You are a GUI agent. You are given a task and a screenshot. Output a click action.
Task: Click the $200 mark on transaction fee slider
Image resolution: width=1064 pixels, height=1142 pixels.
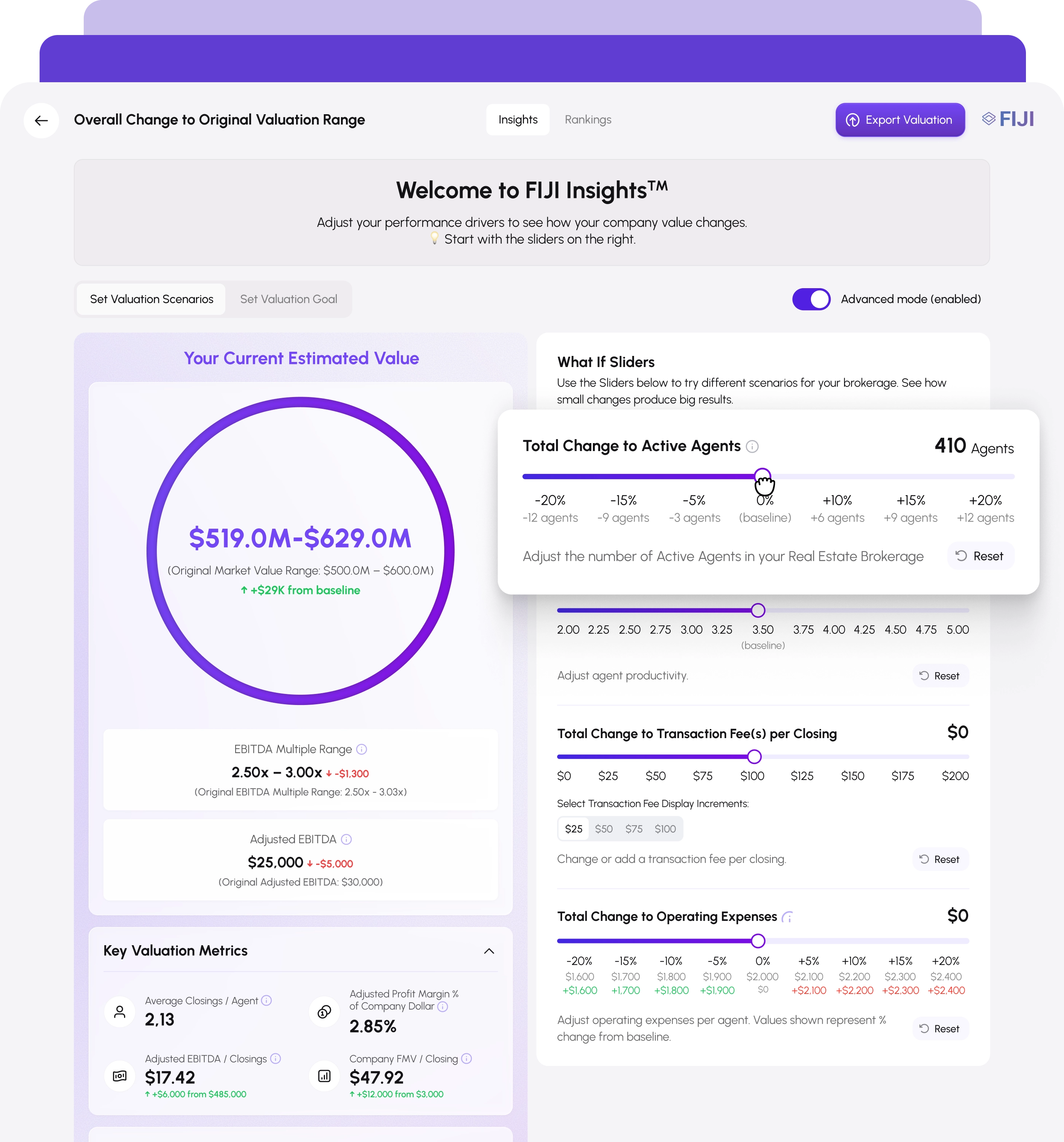tap(955, 776)
